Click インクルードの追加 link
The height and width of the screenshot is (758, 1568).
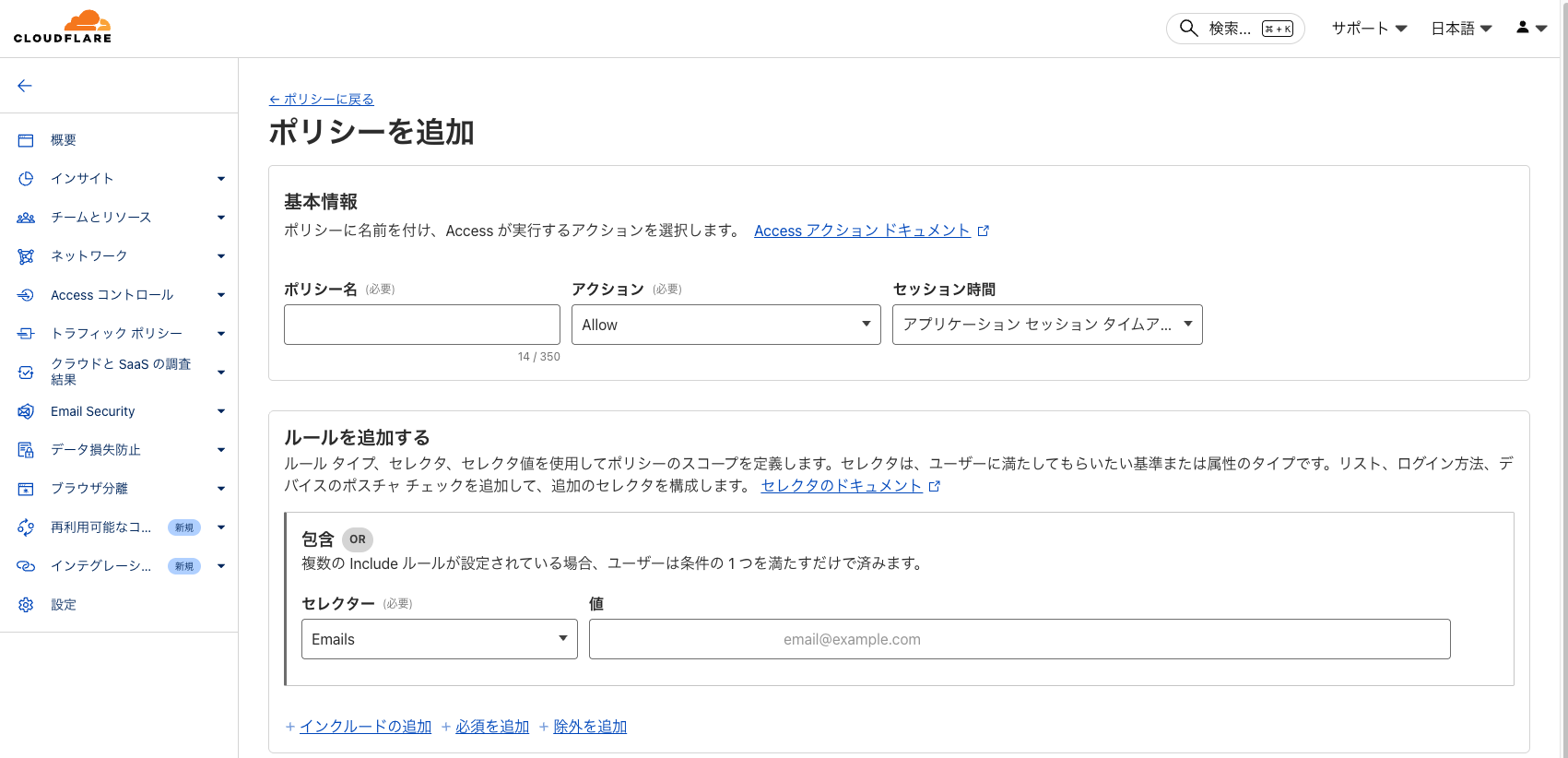click(365, 727)
